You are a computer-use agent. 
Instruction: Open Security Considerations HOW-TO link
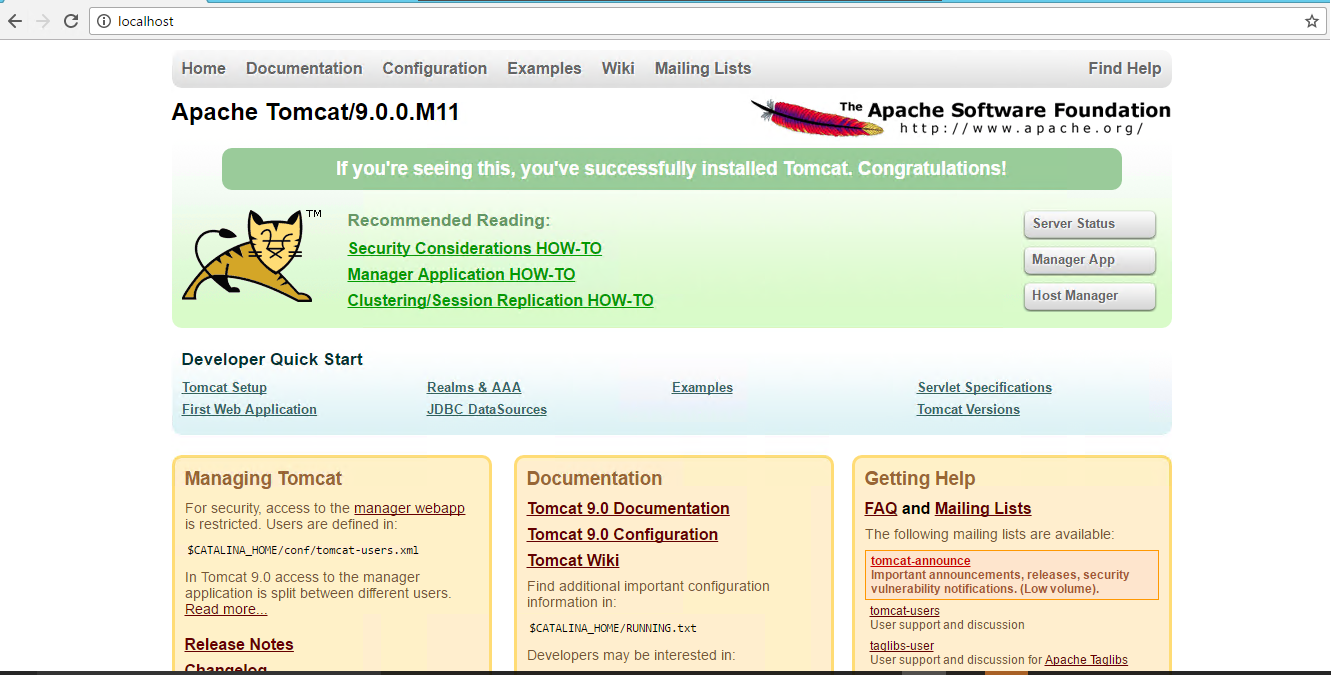click(x=475, y=248)
